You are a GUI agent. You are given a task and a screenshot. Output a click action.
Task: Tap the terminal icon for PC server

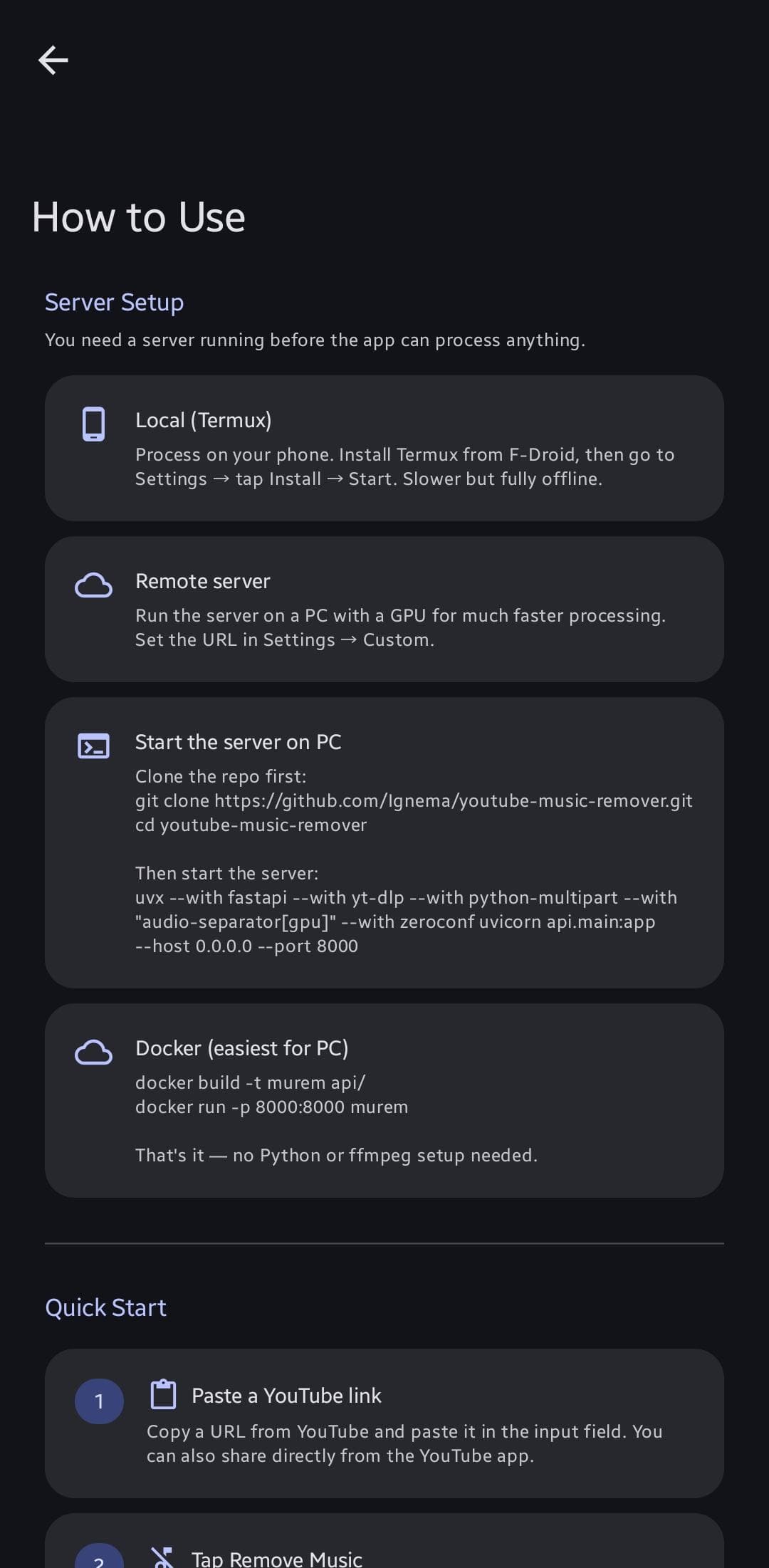point(93,746)
